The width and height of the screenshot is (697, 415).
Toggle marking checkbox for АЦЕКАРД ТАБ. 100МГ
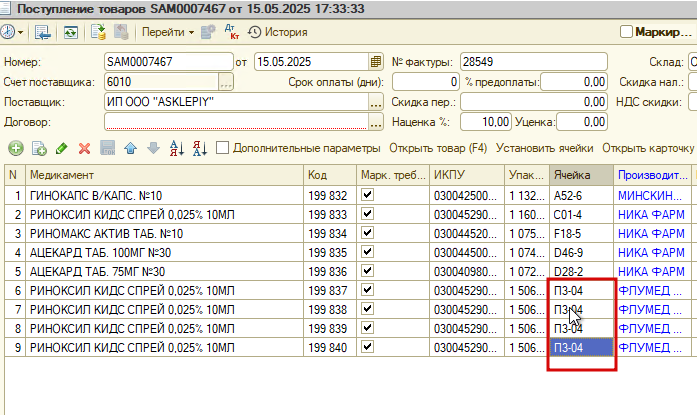[367, 252]
